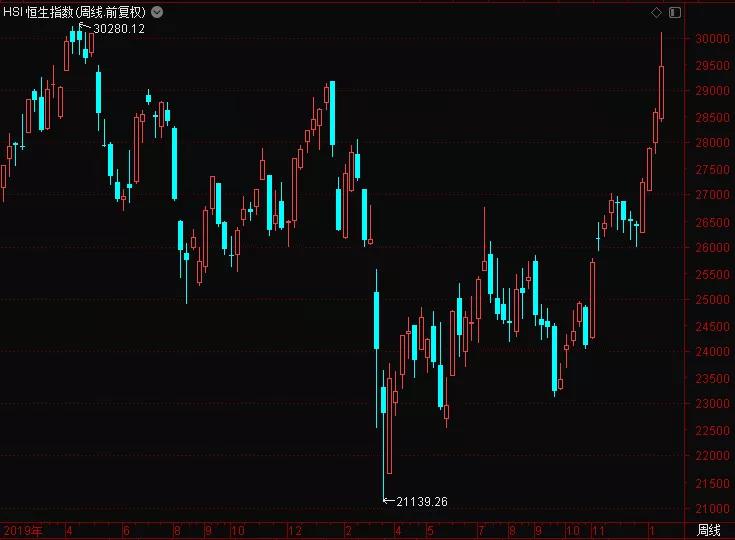The image size is (735, 540).
Task: Click the month 12 marker on time axis
Action: point(295,531)
